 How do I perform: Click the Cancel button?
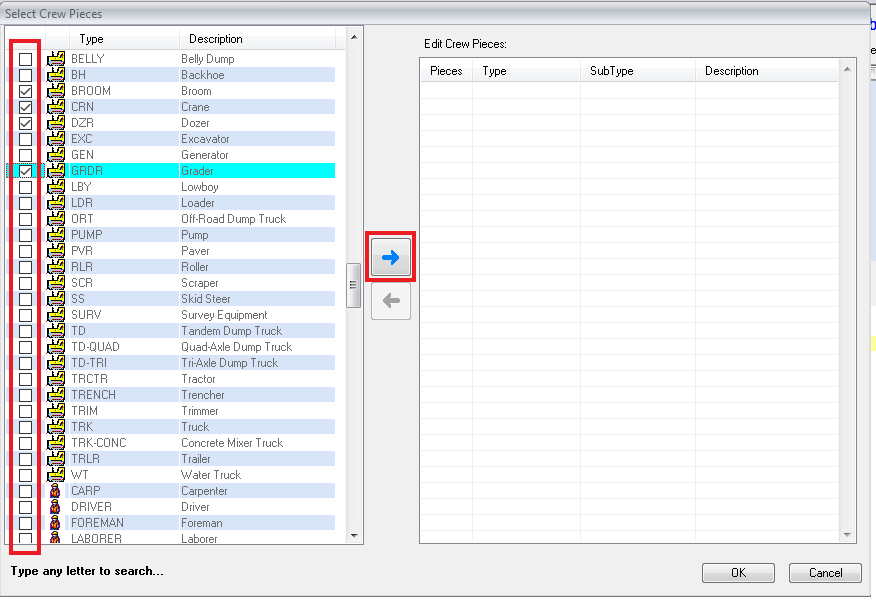click(x=825, y=572)
